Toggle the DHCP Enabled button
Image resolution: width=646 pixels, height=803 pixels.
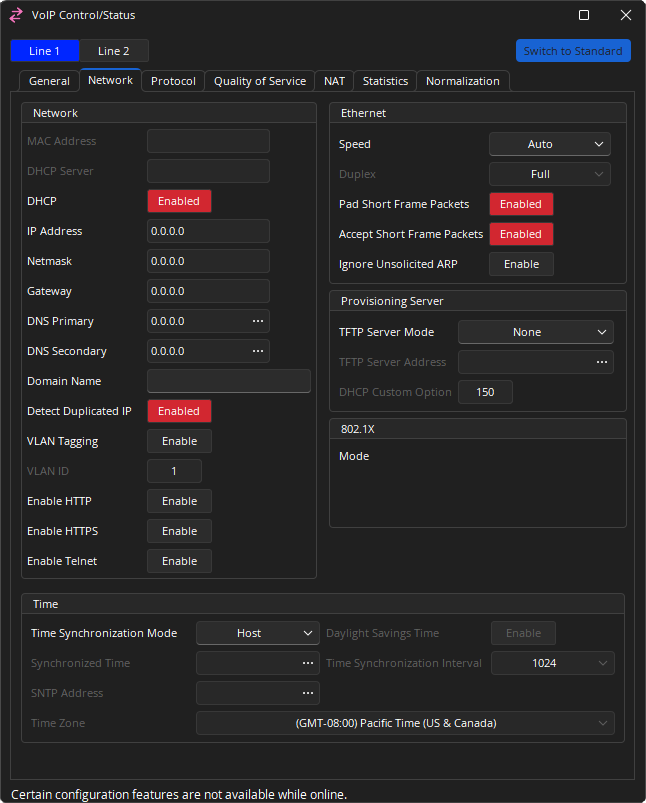pyautogui.click(x=179, y=201)
